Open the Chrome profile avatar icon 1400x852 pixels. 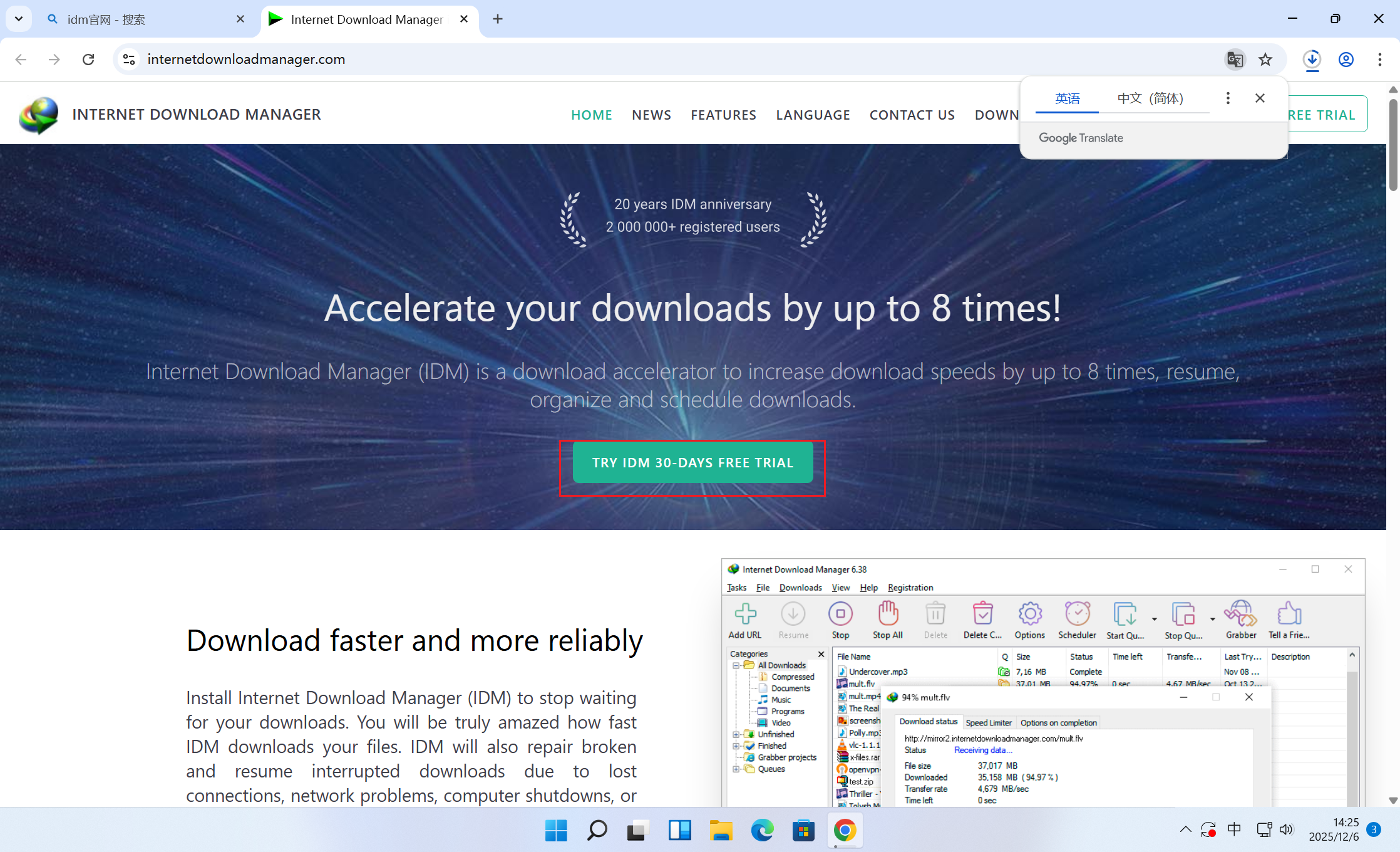tap(1346, 59)
